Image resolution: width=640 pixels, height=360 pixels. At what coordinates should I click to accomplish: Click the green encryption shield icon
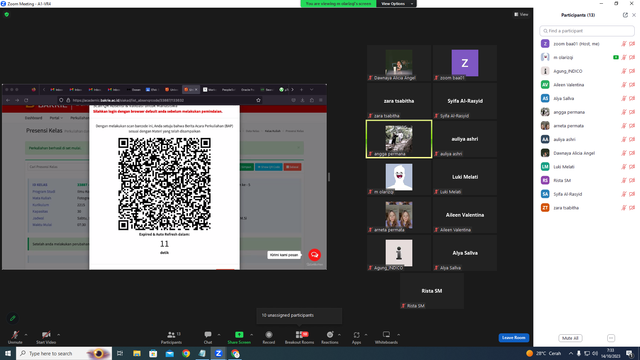pos(7,14)
